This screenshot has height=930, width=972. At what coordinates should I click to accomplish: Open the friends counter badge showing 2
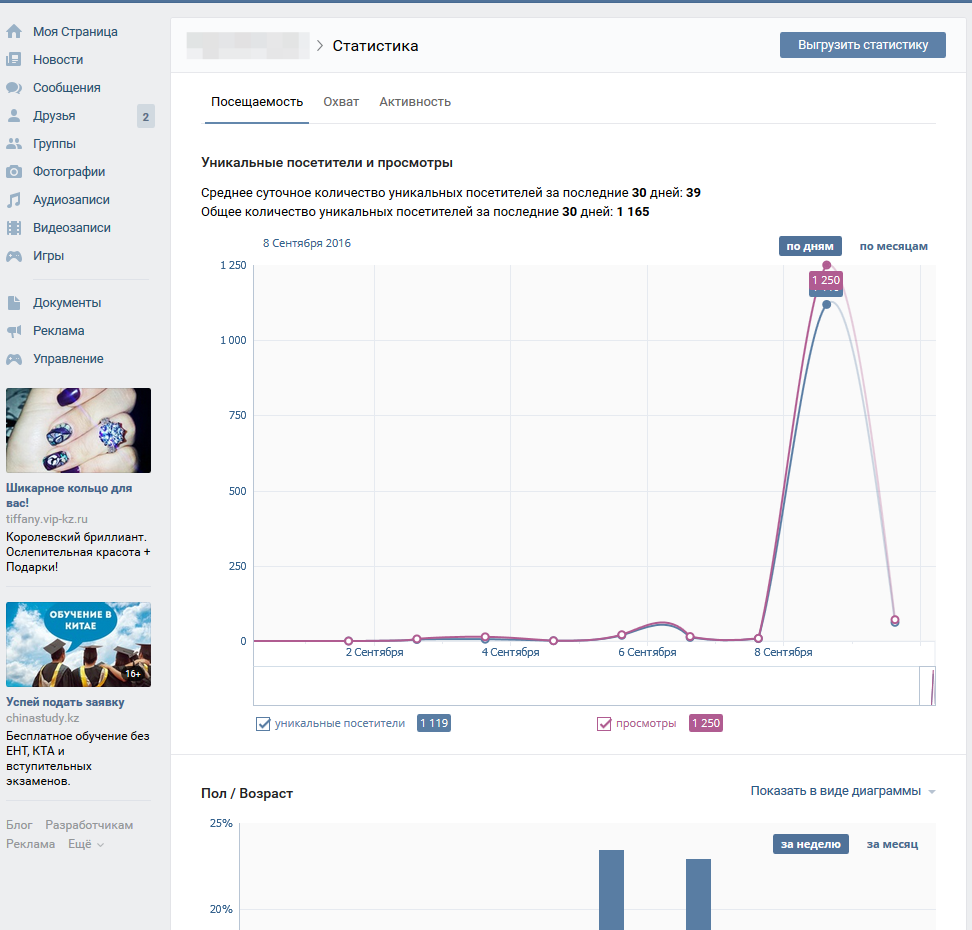click(146, 116)
